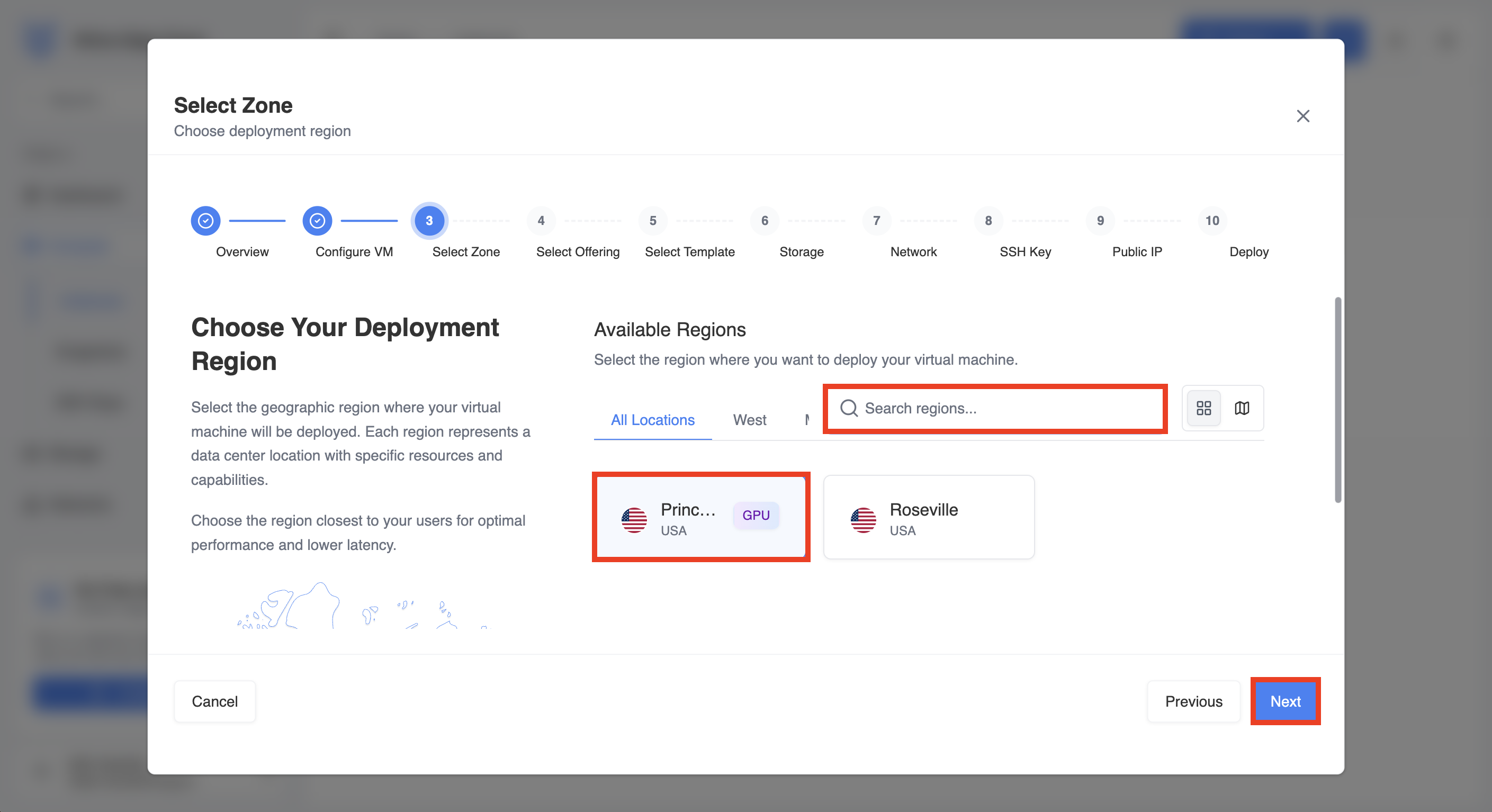1492x812 pixels.
Task: Click the GPU badge on Princeton card
Action: pos(756,515)
